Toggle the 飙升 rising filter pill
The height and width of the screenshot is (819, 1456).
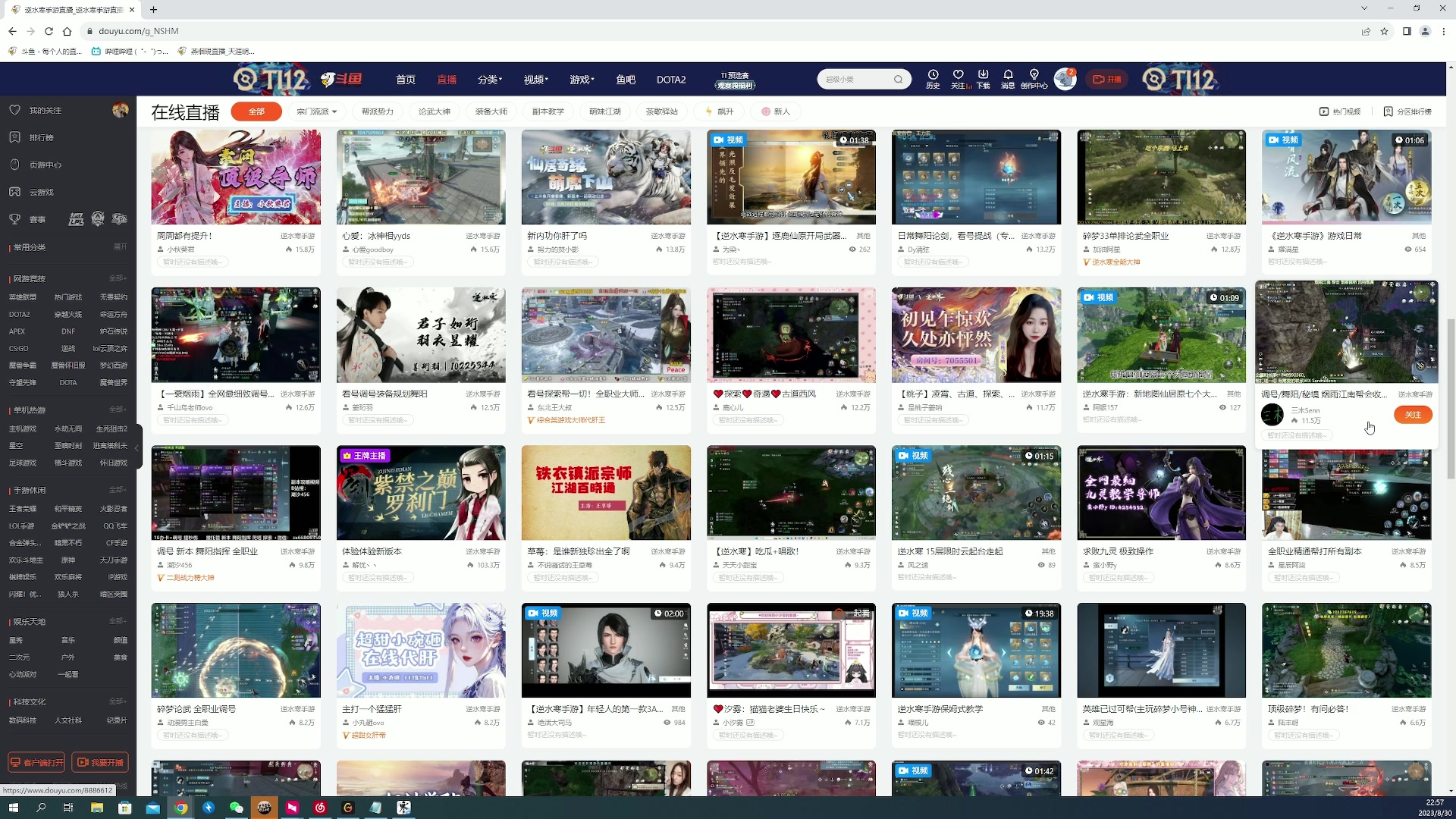point(719,111)
